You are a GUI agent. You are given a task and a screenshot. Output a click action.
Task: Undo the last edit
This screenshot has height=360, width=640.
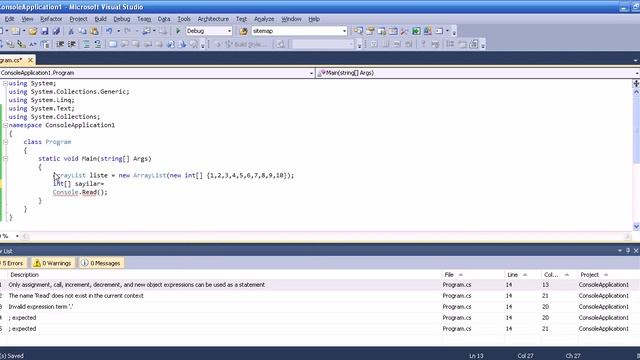(109, 31)
